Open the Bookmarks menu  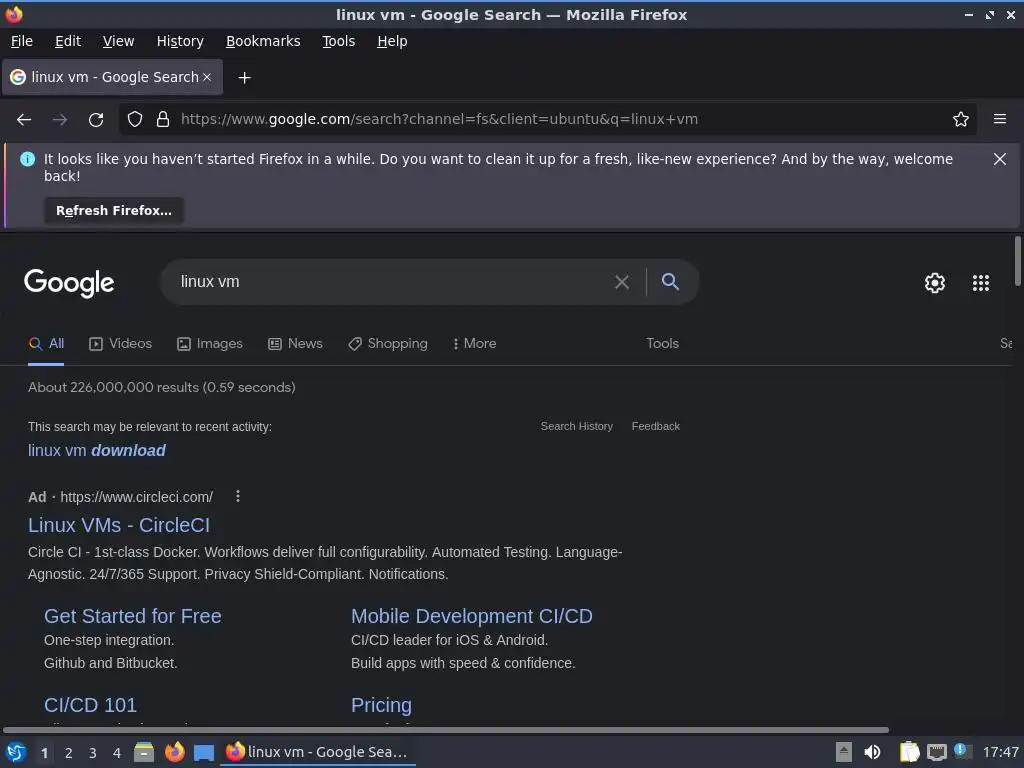(x=263, y=41)
